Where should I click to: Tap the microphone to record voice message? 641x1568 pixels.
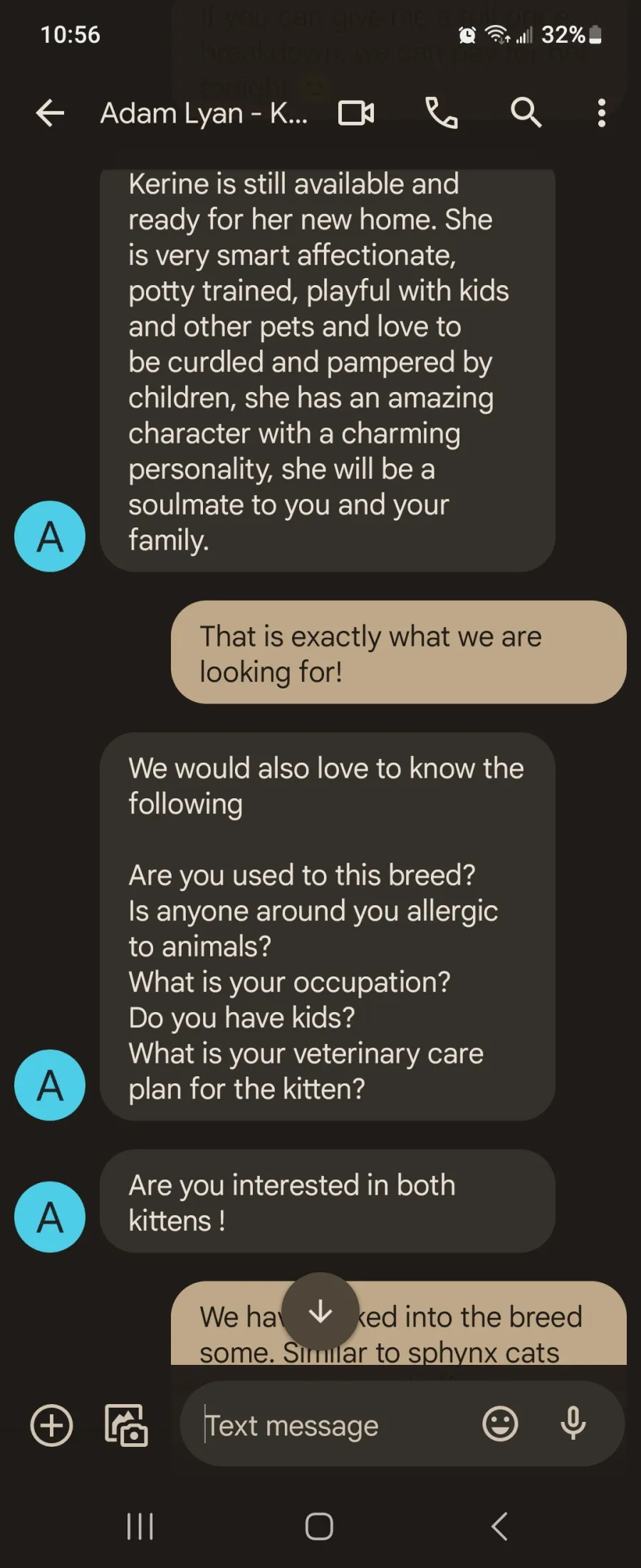(x=573, y=1424)
